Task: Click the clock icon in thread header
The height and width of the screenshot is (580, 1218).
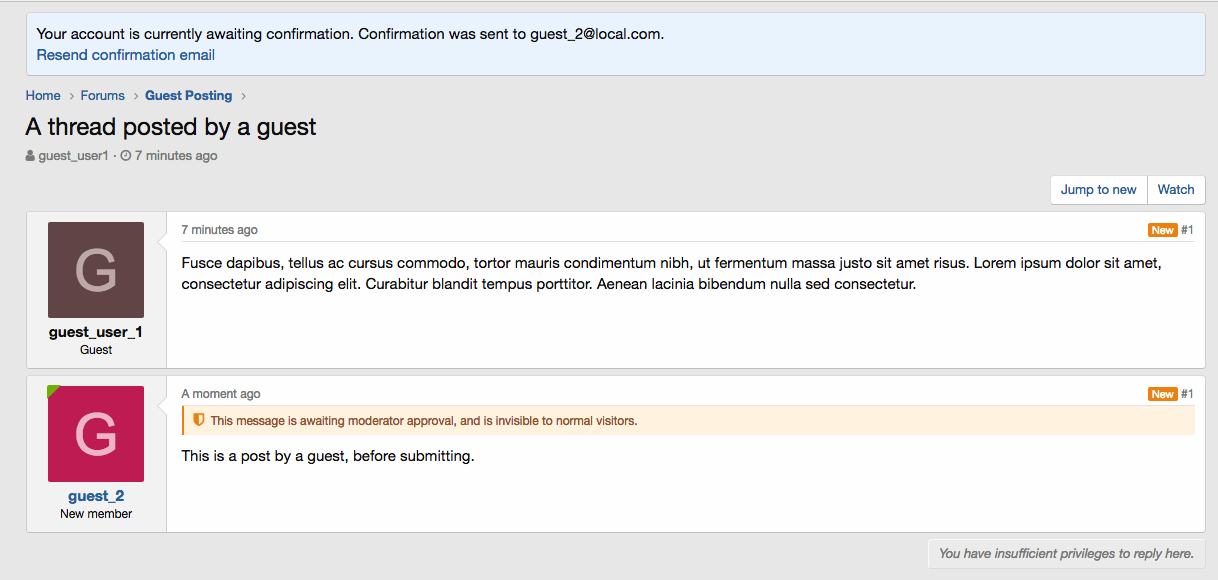Action: [x=126, y=156]
